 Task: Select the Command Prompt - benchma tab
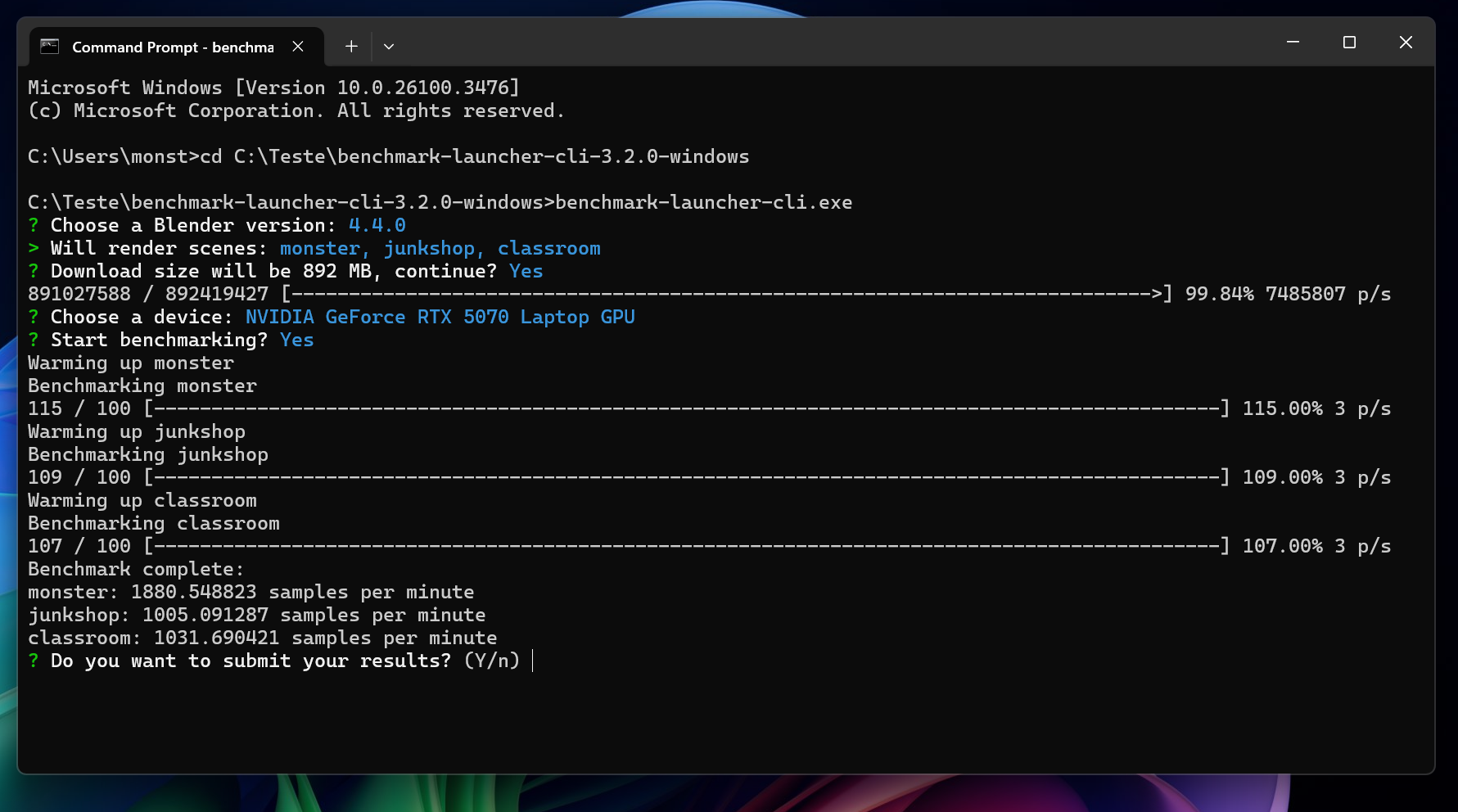177,47
